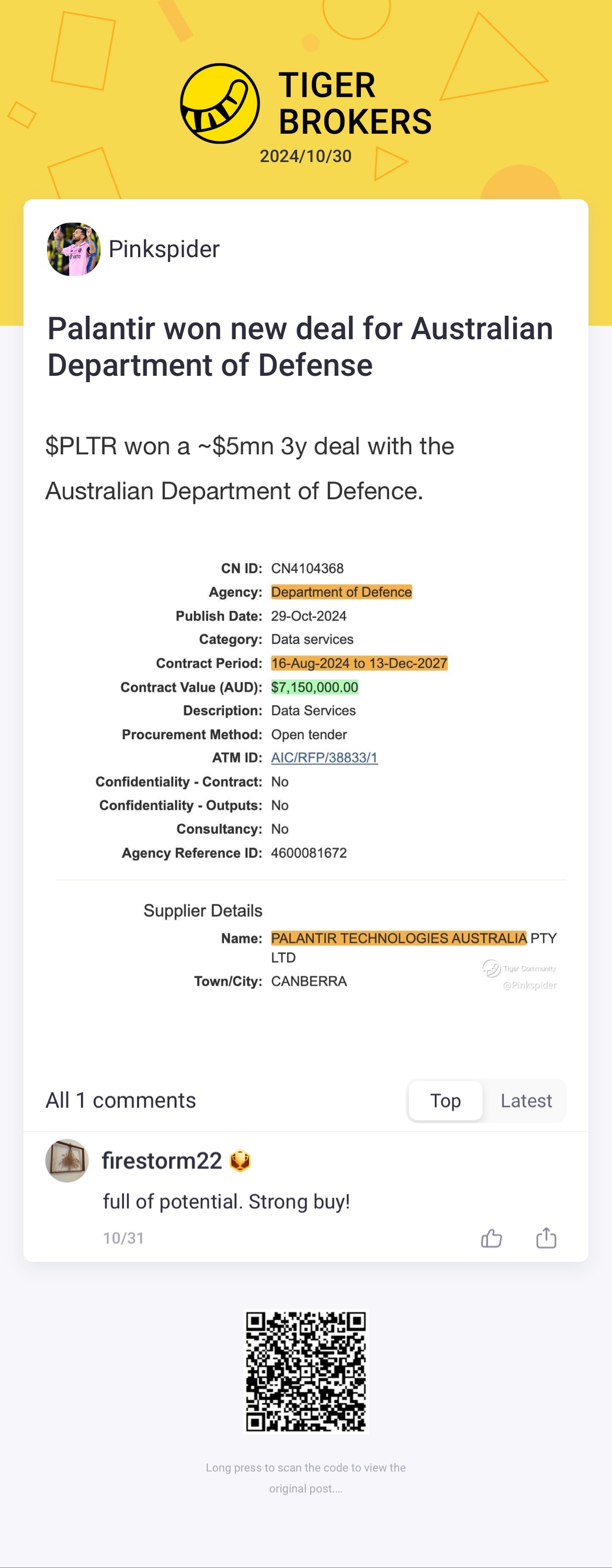Click the highlighted contract value $7,150,000.00
The height and width of the screenshot is (1568, 612).
(314, 687)
